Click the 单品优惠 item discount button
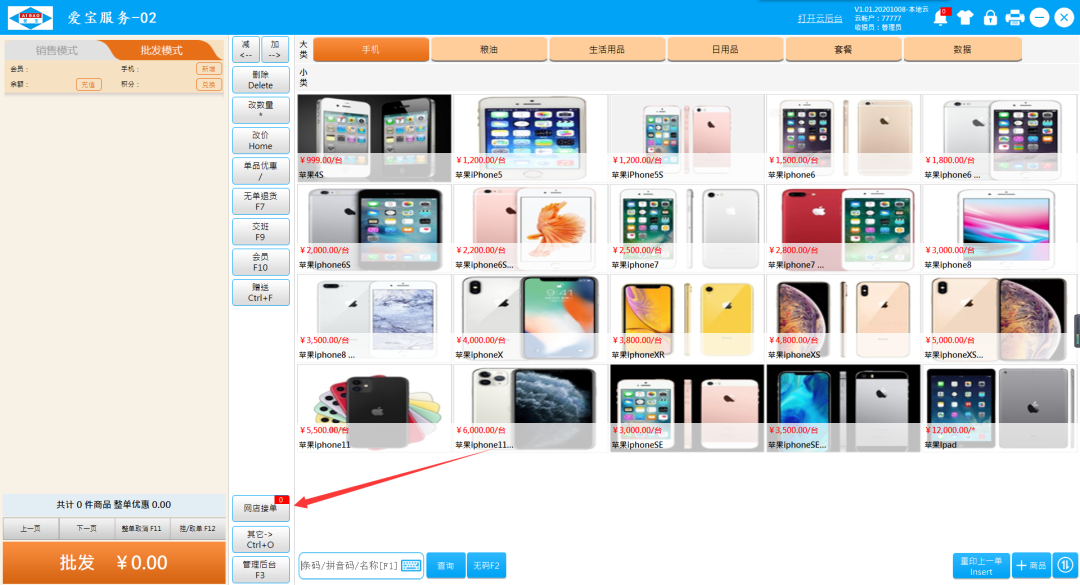Image resolution: width=1080 pixels, height=585 pixels. (260, 171)
